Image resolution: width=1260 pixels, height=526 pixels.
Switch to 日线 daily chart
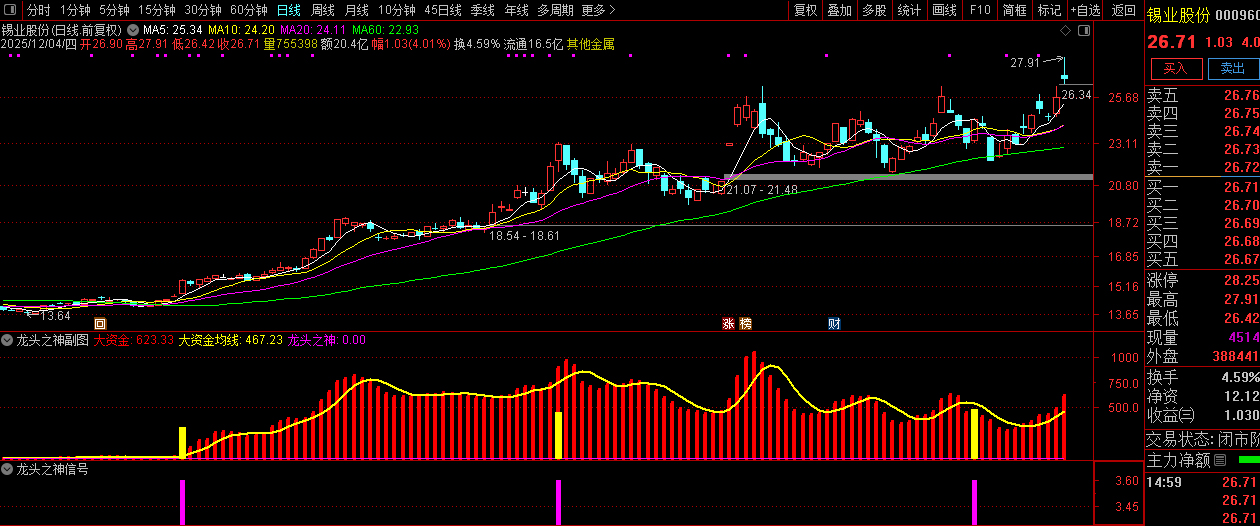(x=288, y=10)
